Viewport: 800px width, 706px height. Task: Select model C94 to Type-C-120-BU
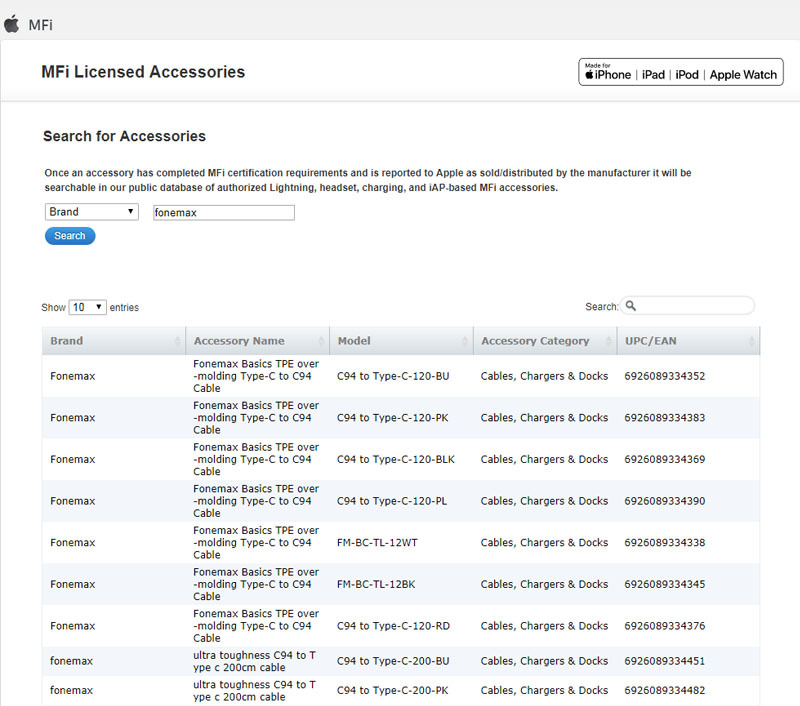(393, 376)
